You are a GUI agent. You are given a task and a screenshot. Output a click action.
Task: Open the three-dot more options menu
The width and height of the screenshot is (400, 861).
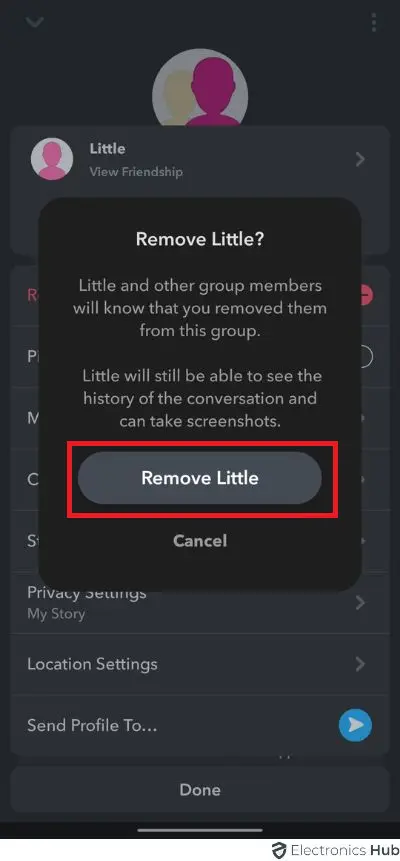click(374, 23)
